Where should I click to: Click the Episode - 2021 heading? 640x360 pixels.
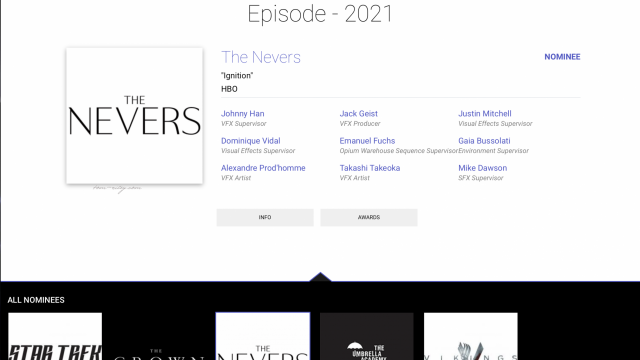320,14
